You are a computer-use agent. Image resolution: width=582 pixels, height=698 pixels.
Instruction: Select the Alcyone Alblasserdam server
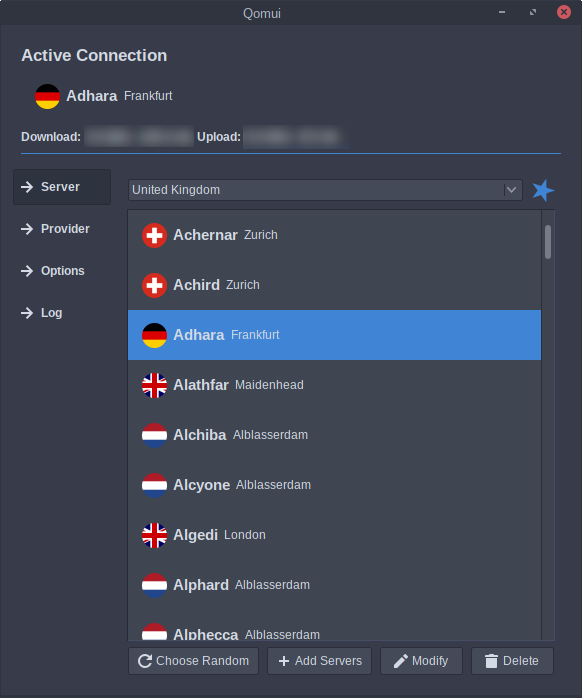(334, 485)
